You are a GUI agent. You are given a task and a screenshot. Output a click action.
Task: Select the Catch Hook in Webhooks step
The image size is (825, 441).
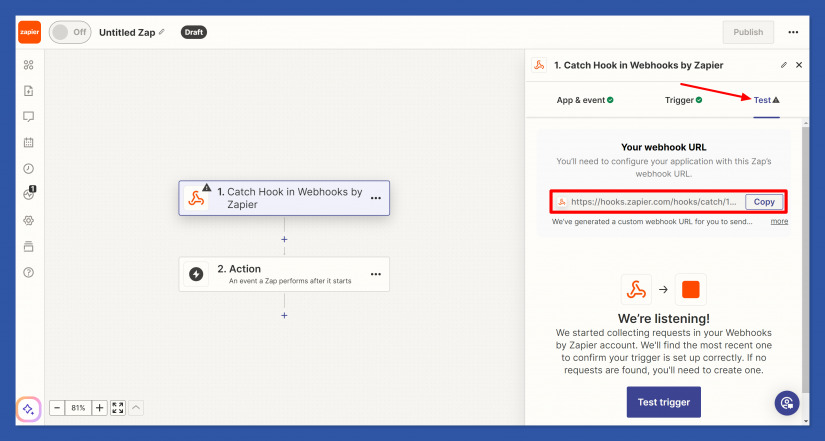point(284,198)
